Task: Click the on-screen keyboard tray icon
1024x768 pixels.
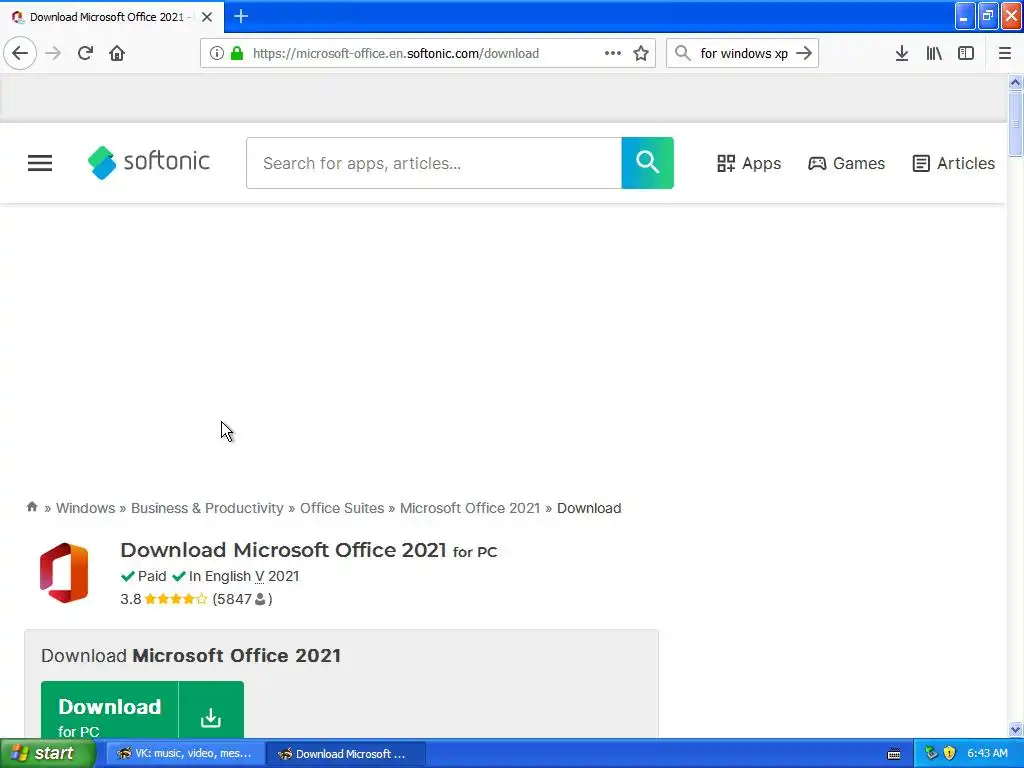Action: (x=894, y=754)
